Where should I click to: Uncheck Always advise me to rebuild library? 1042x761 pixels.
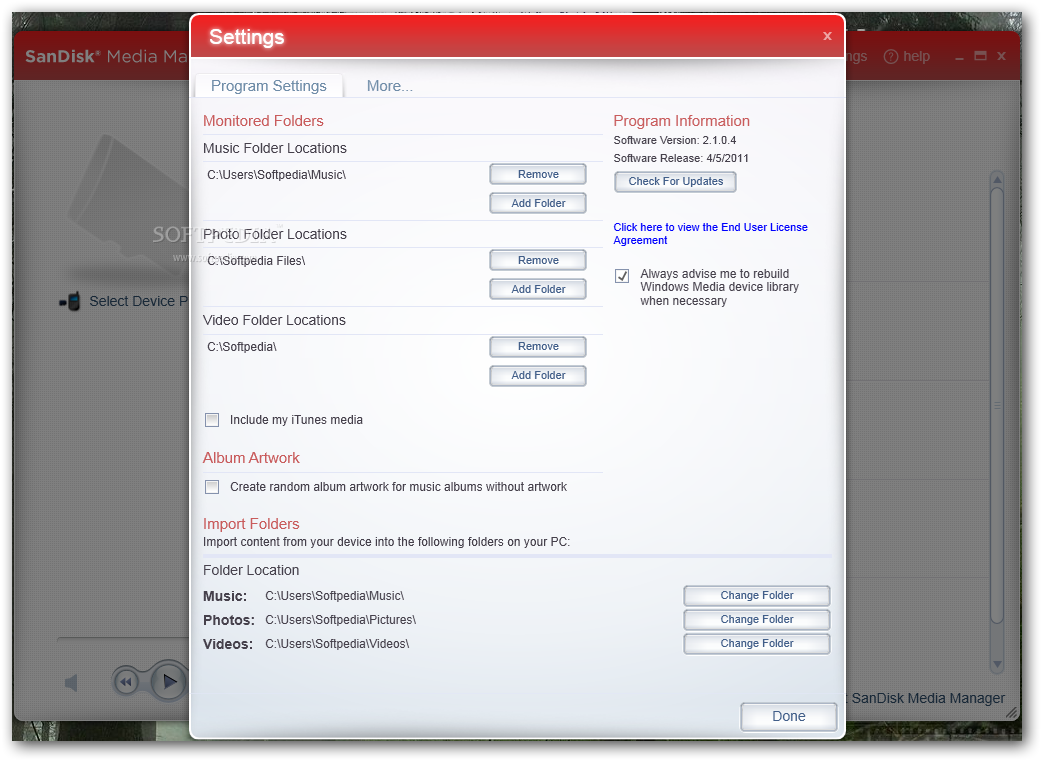pyautogui.click(x=622, y=276)
